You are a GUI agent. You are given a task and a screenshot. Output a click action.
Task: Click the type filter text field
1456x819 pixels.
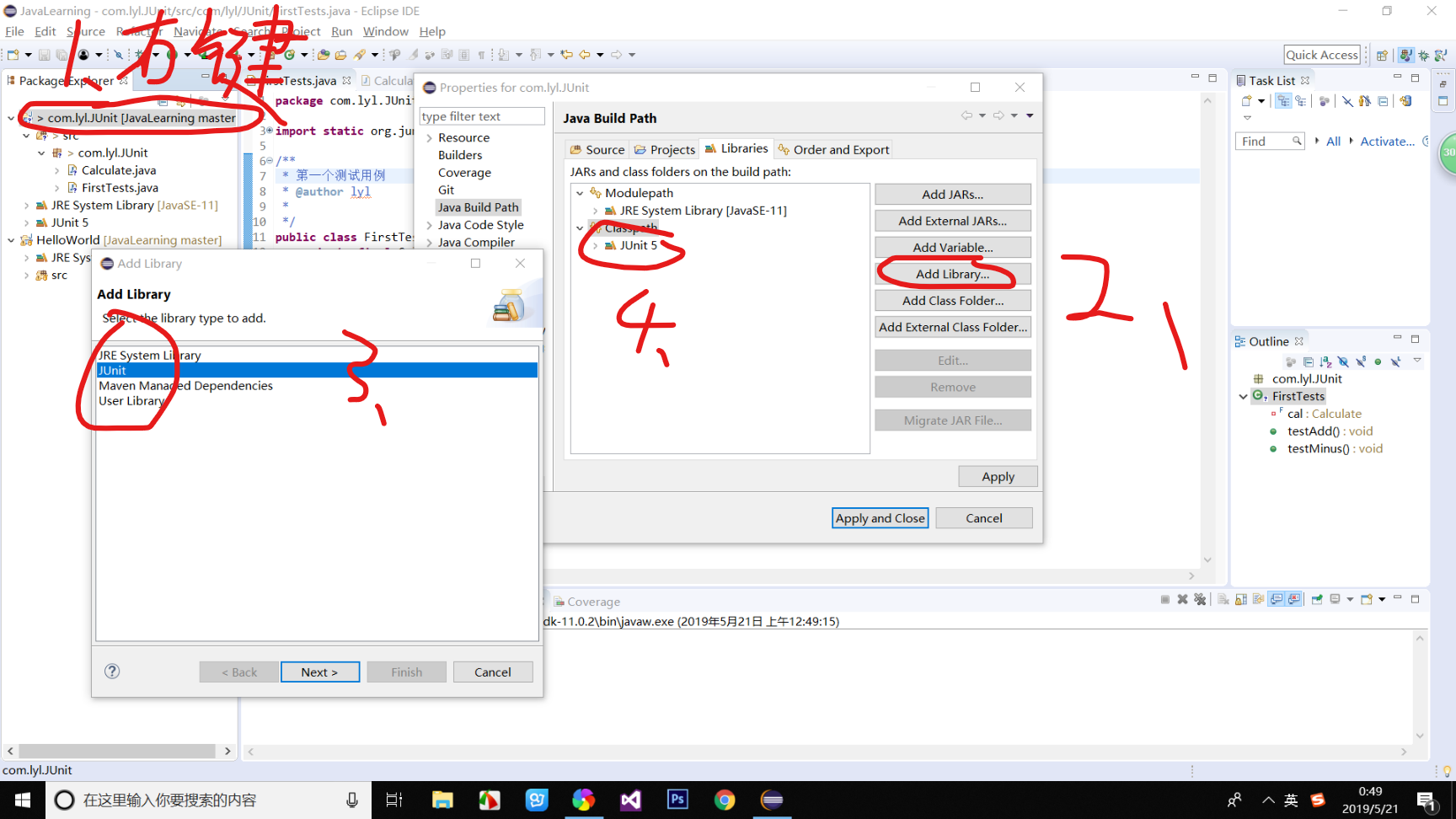click(481, 116)
